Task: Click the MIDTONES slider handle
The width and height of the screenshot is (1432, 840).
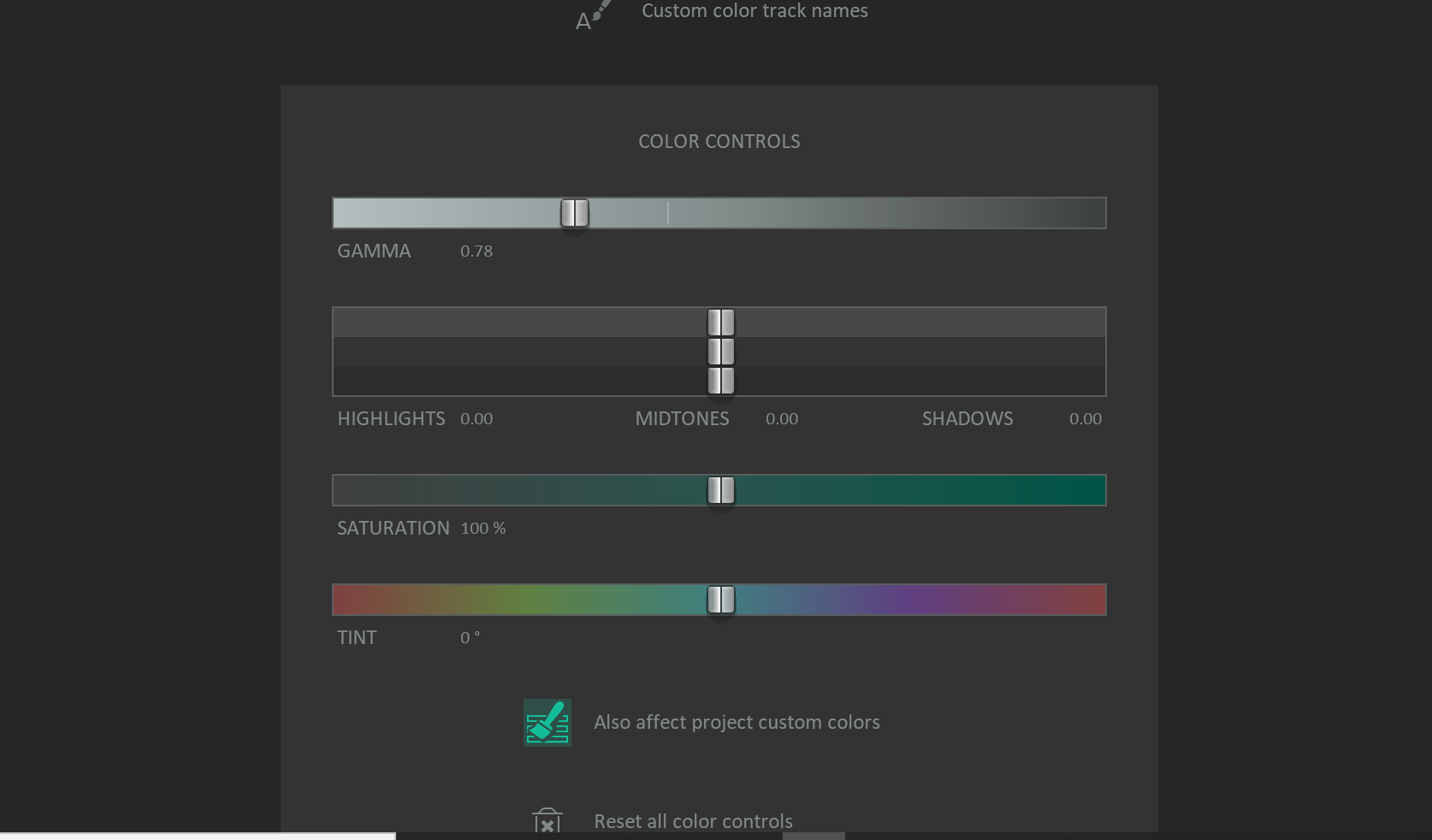Action: tap(719, 352)
